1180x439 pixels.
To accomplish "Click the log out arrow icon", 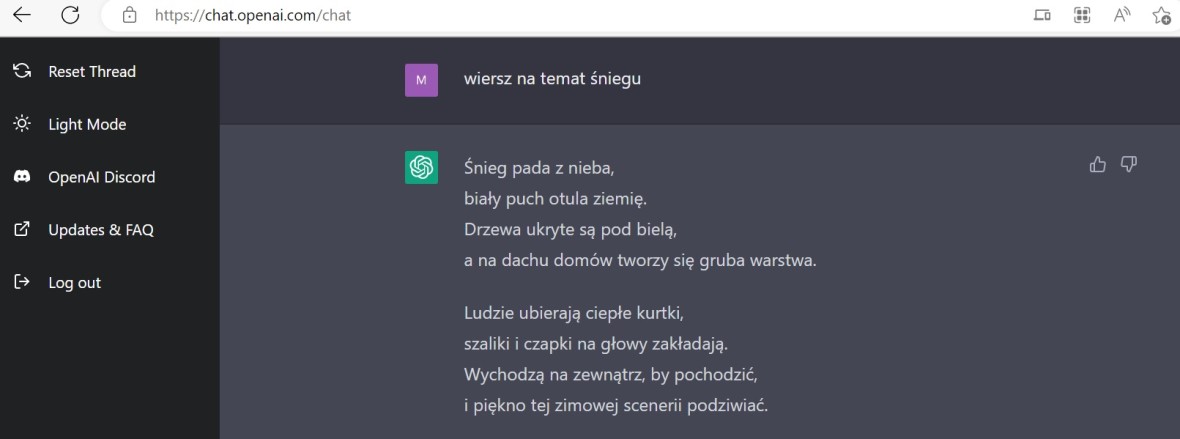I will point(23,282).
